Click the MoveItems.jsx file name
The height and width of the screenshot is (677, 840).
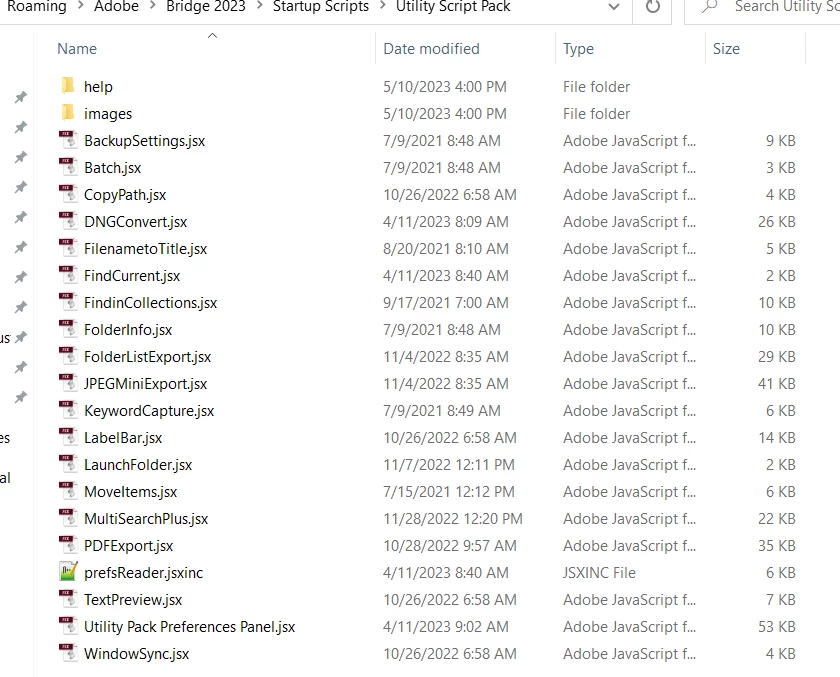point(130,492)
